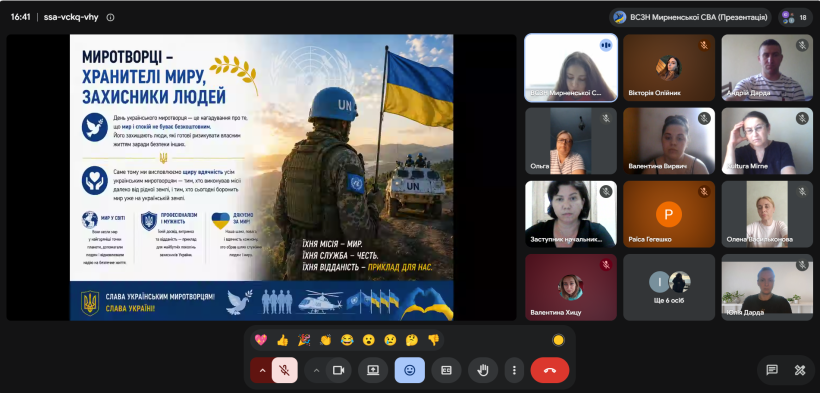Select Валентина Хицу participant tile
Viewport: 820px width, 393px height.
pos(571,287)
